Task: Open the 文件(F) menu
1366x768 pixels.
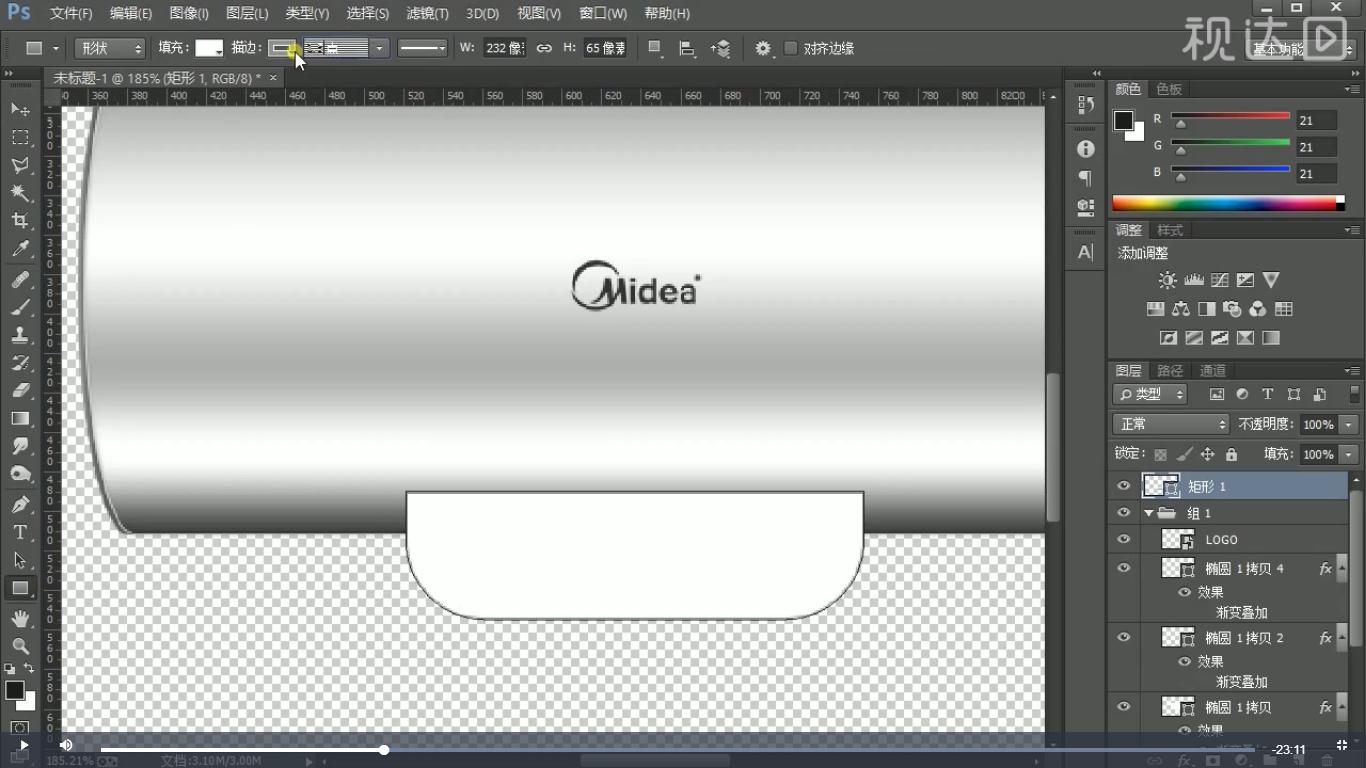Action: 71,13
